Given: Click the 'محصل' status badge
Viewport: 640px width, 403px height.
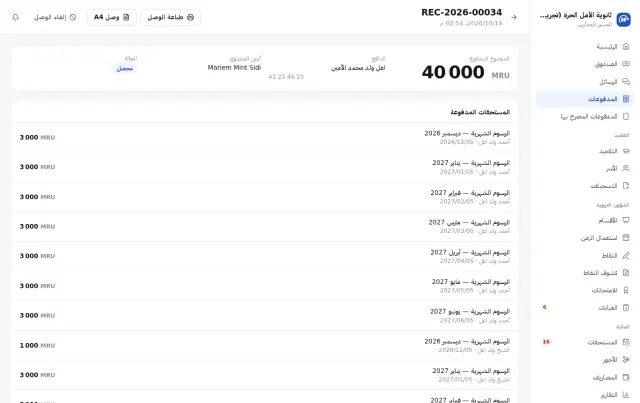Looking at the screenshot, I should point(125,68).
